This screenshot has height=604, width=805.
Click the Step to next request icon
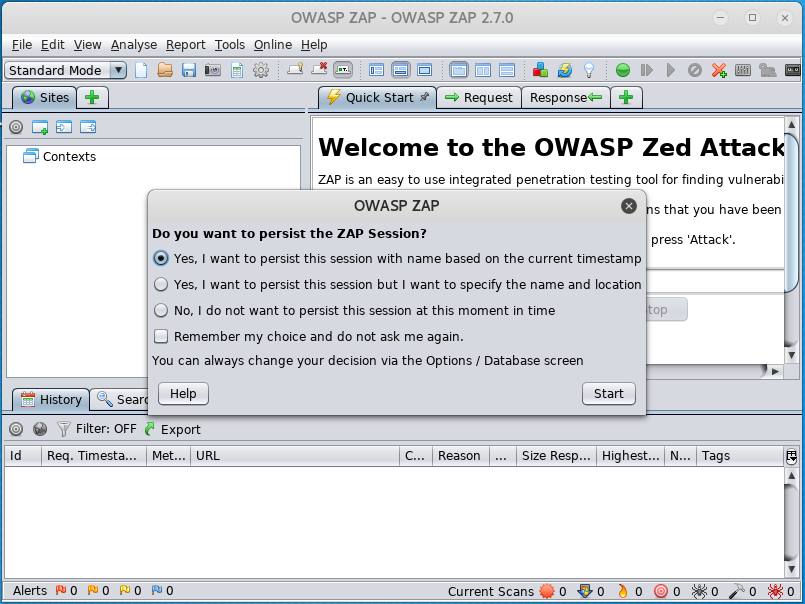[647, 70]
